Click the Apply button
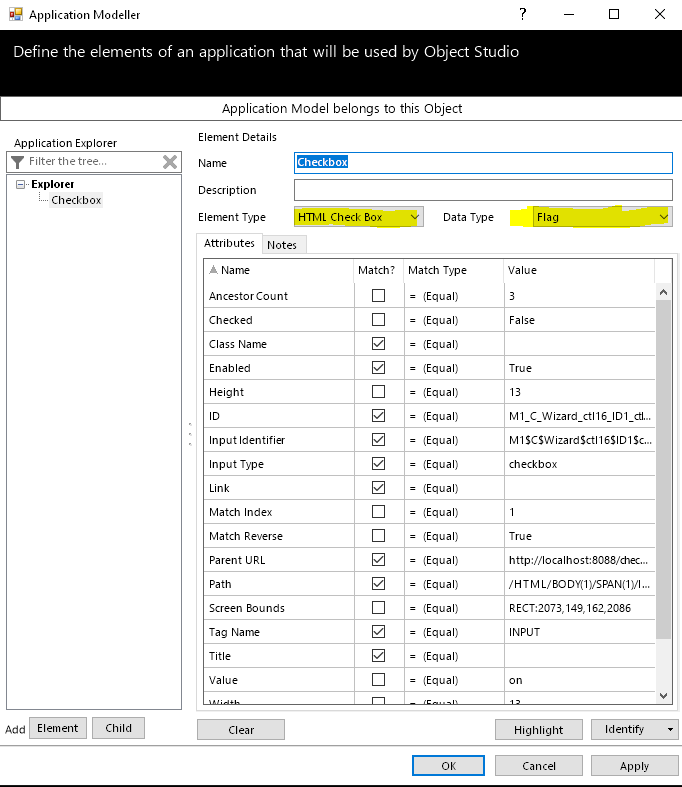Screen dimensions: 682x787 (x=634, y=765)
